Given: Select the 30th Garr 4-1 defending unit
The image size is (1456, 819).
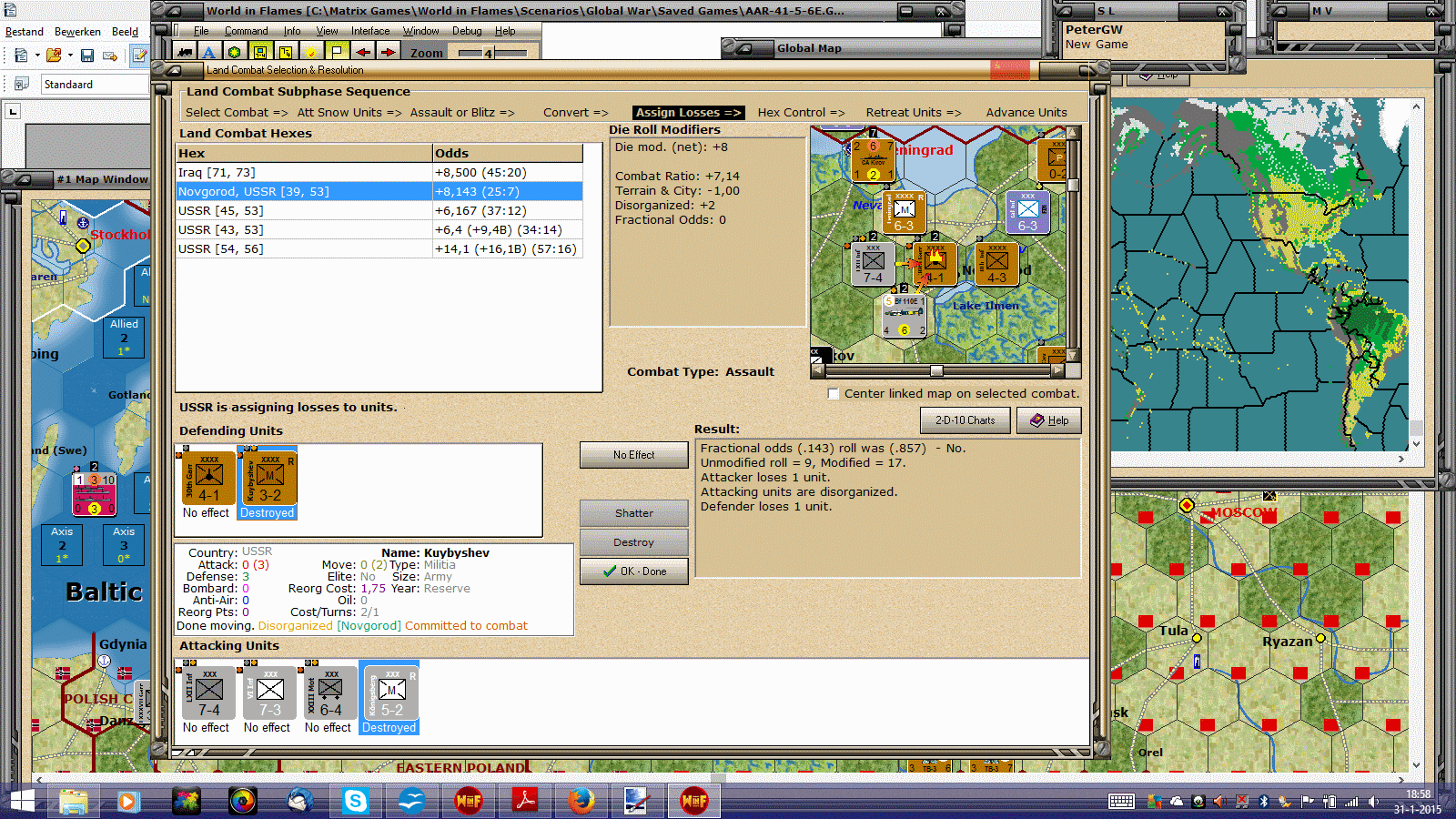Looking at the screenshot, I should (x=207, y=477).
